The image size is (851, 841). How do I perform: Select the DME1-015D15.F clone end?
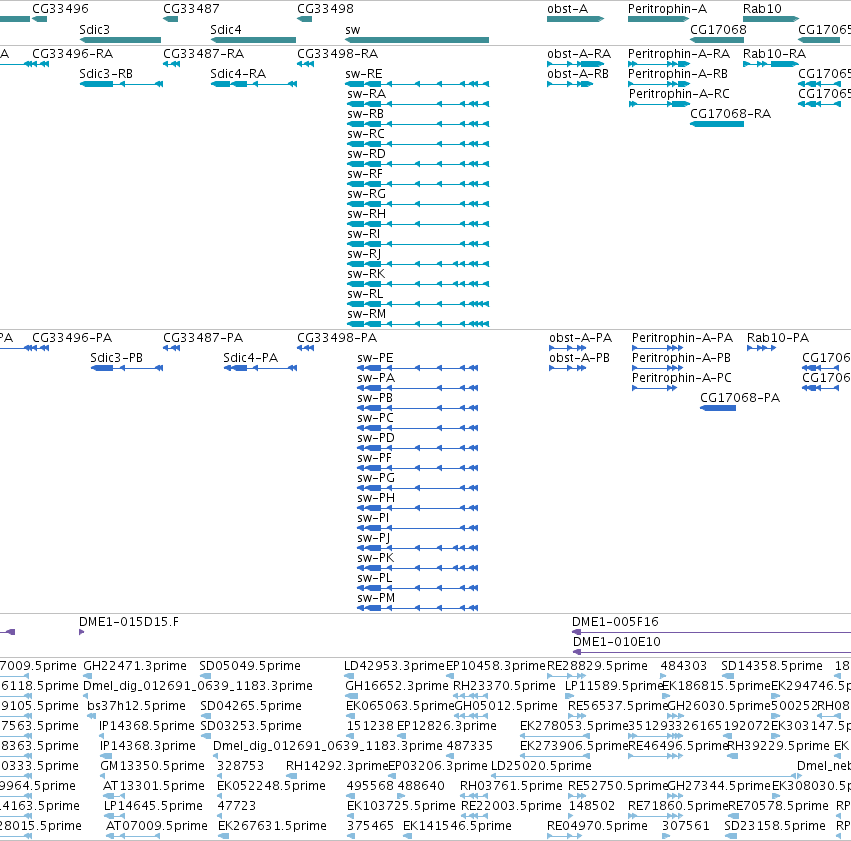[81, 632]
